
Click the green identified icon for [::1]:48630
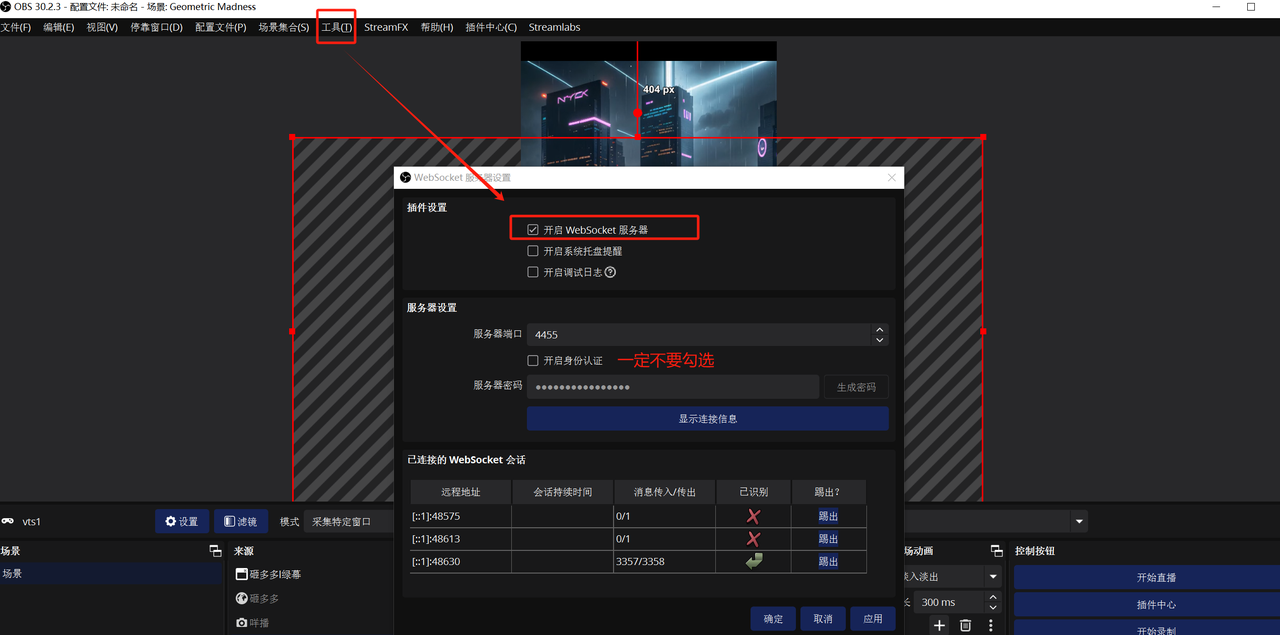754,562
